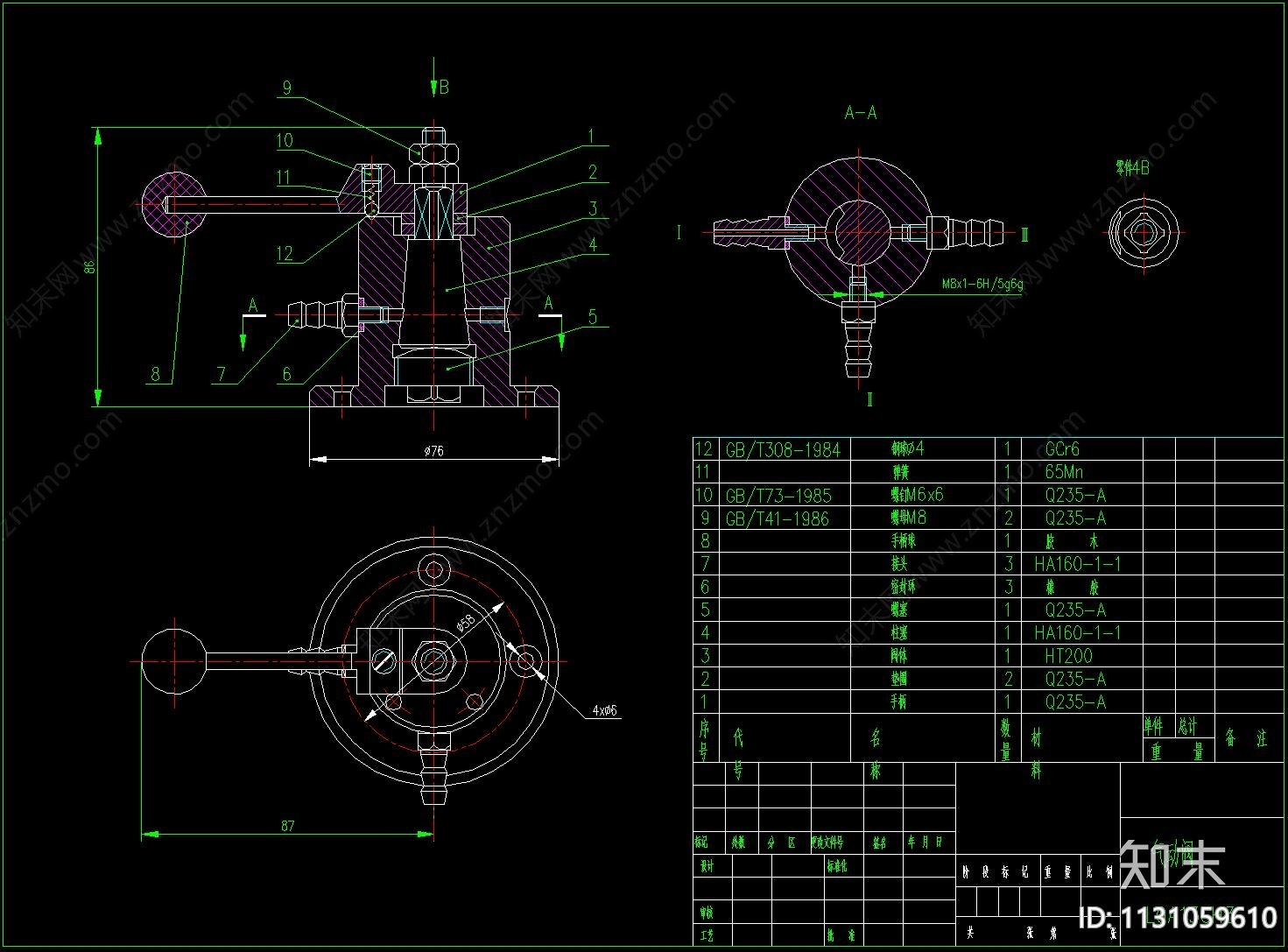Click the 更改文件号 title block cell

827,843
